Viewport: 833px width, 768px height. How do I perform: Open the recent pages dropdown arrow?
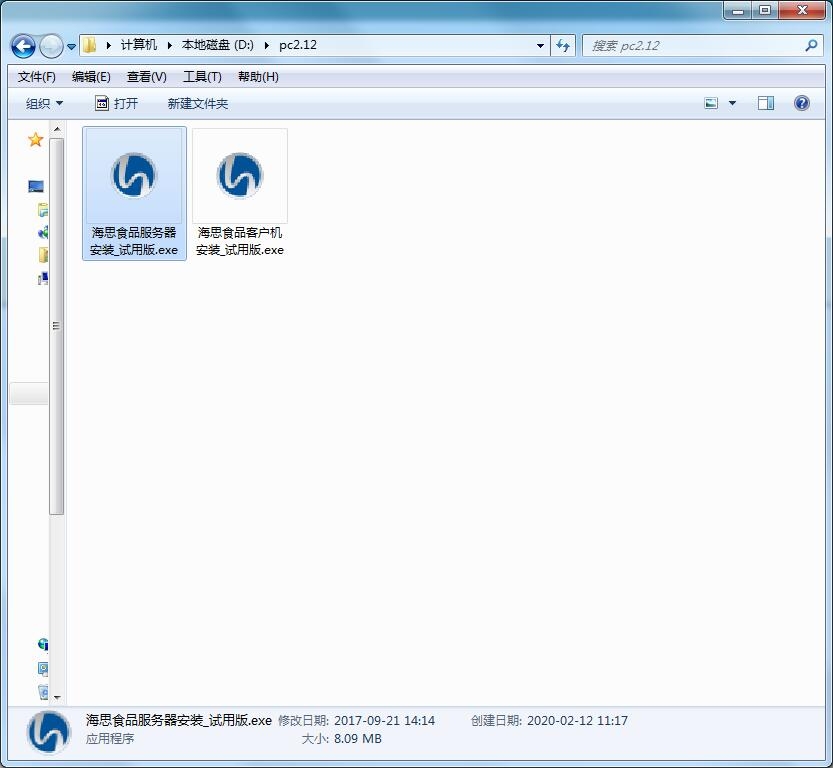71,47
